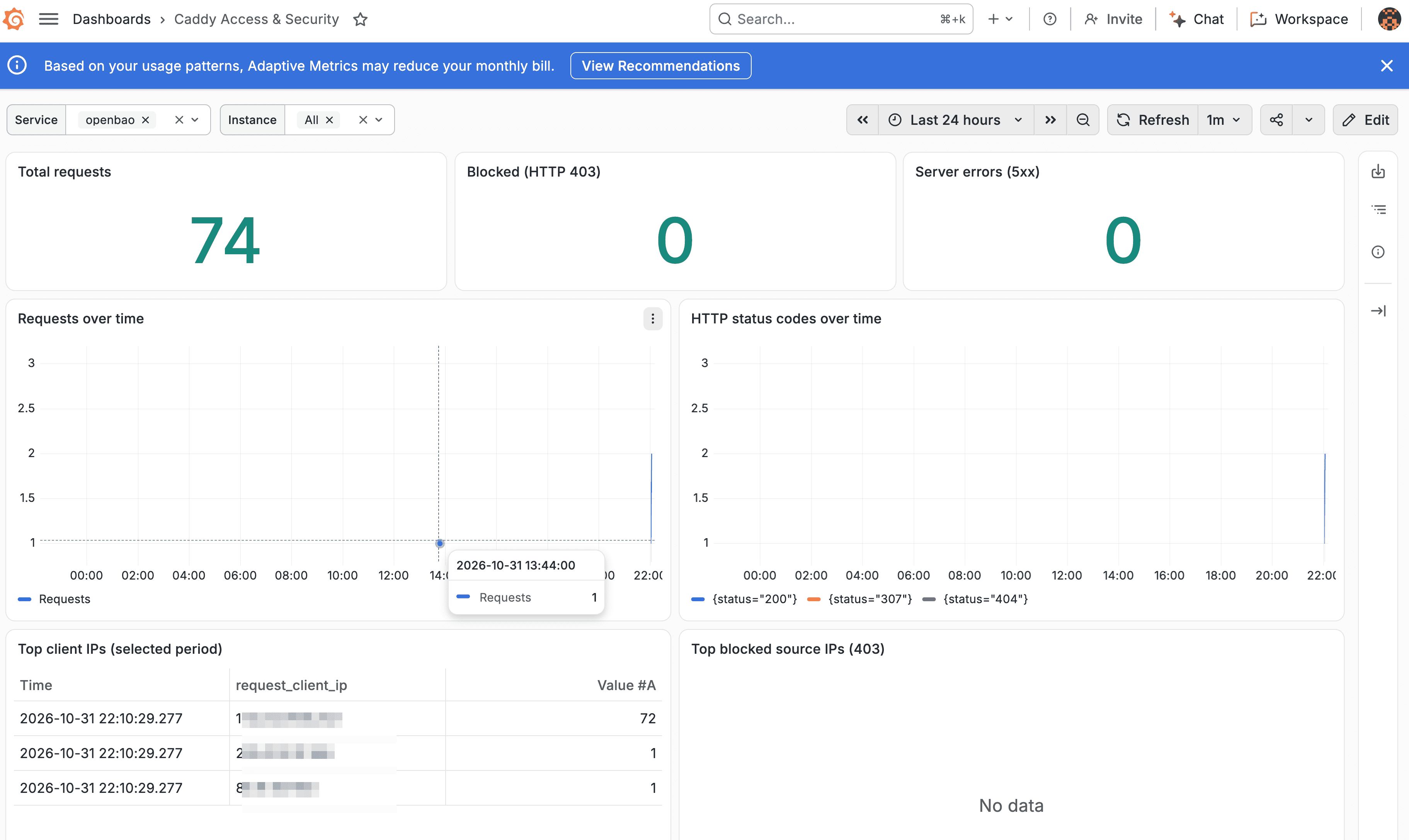Click the Refresh dashboard button
Image resolution: width=1409 pixels, height=840 pixels.
(1152, 120)
